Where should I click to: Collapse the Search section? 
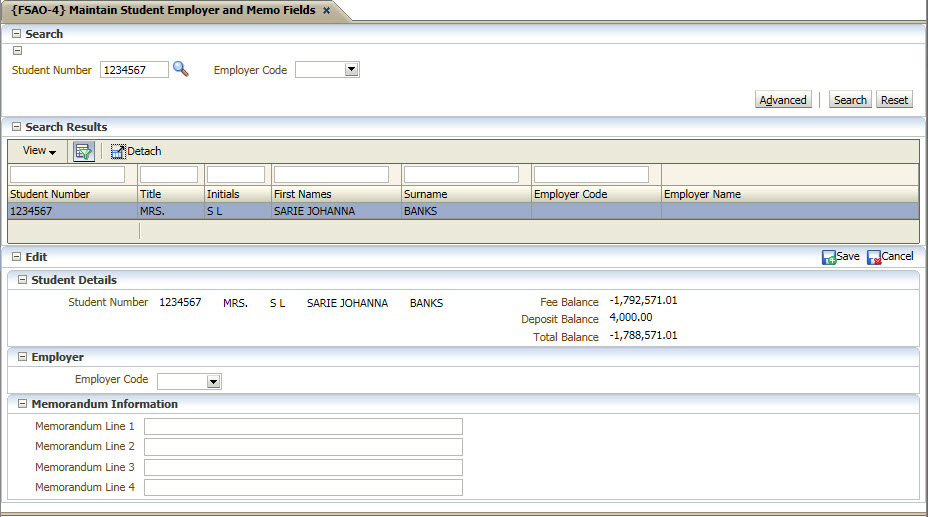pyautogui.click(x=16, y=34)
